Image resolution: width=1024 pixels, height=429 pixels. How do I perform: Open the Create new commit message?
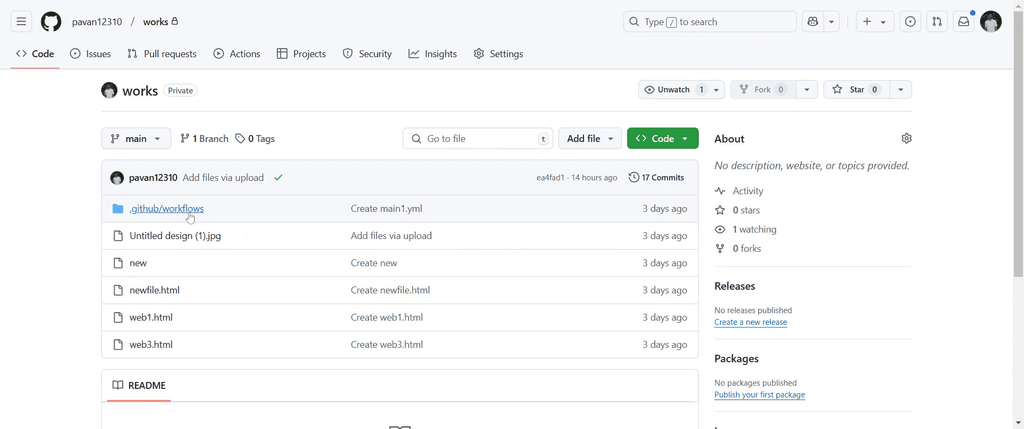(x=374, y=262)
